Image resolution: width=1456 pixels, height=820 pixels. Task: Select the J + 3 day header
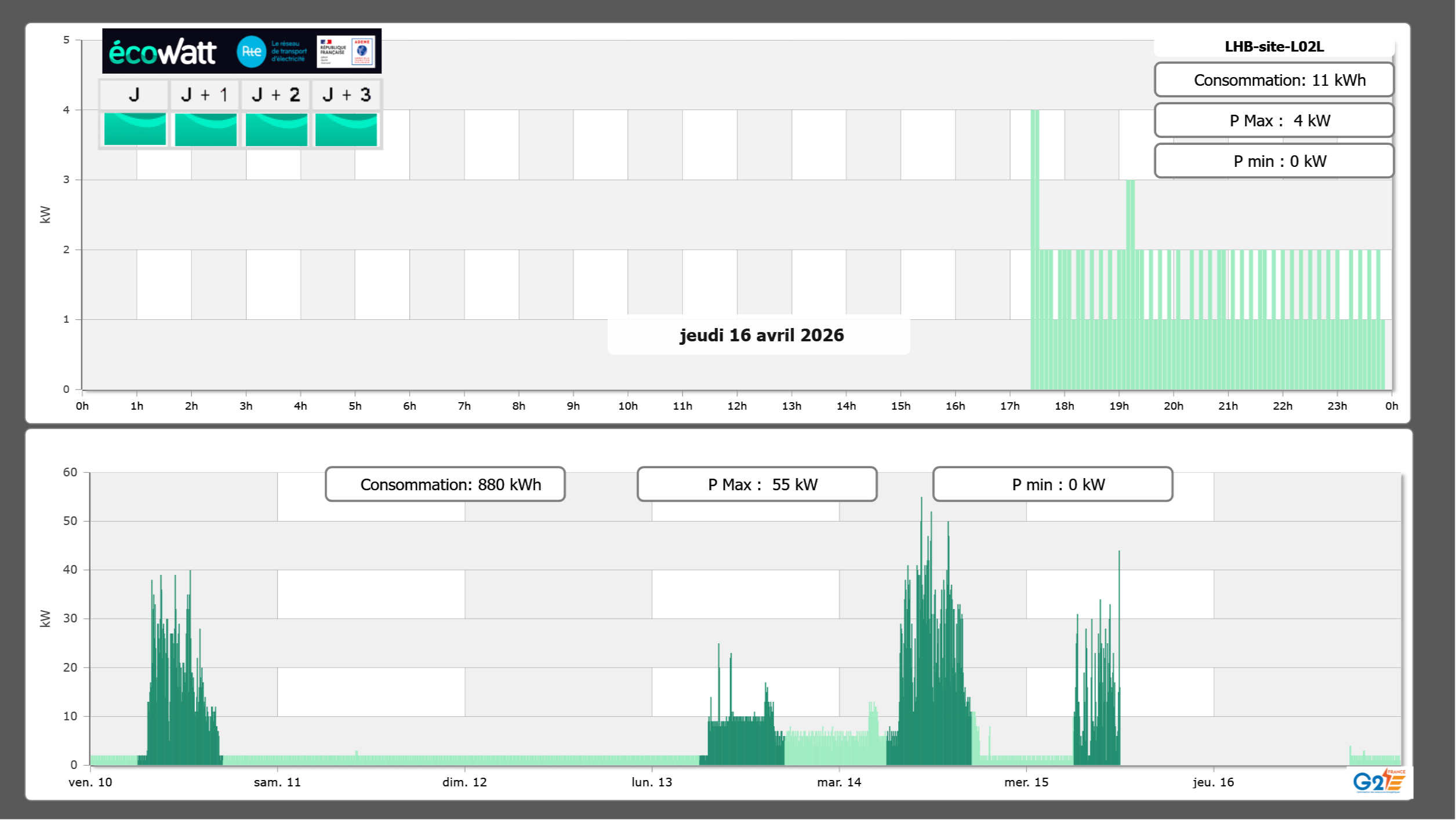click(346, 94)
